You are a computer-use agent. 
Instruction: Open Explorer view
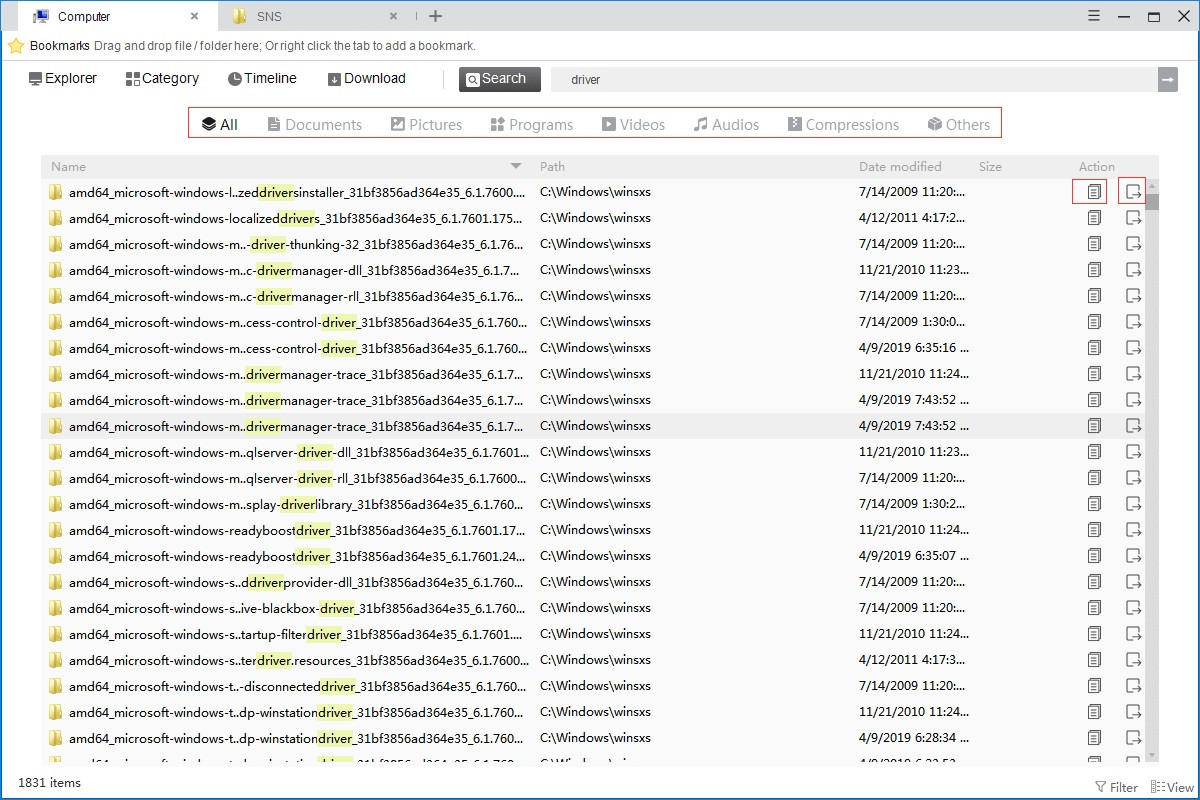[63, 78]
